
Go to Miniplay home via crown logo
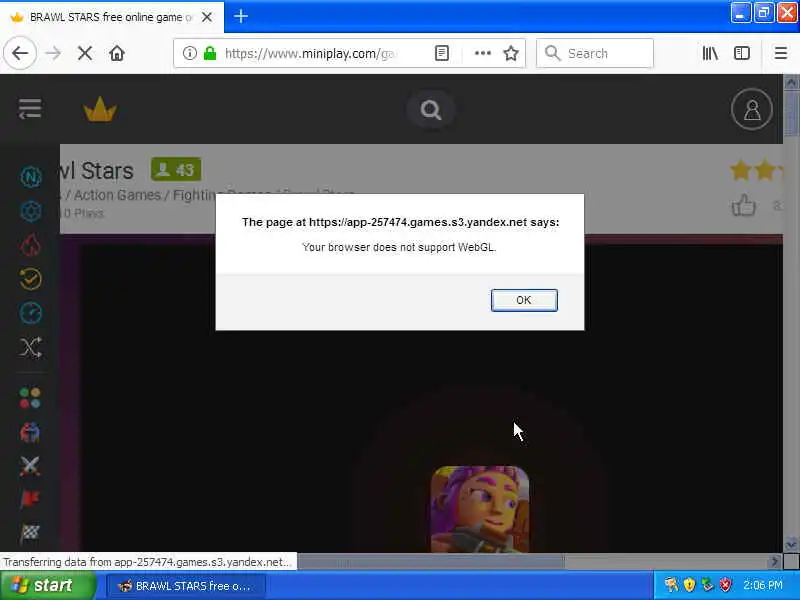100,109
